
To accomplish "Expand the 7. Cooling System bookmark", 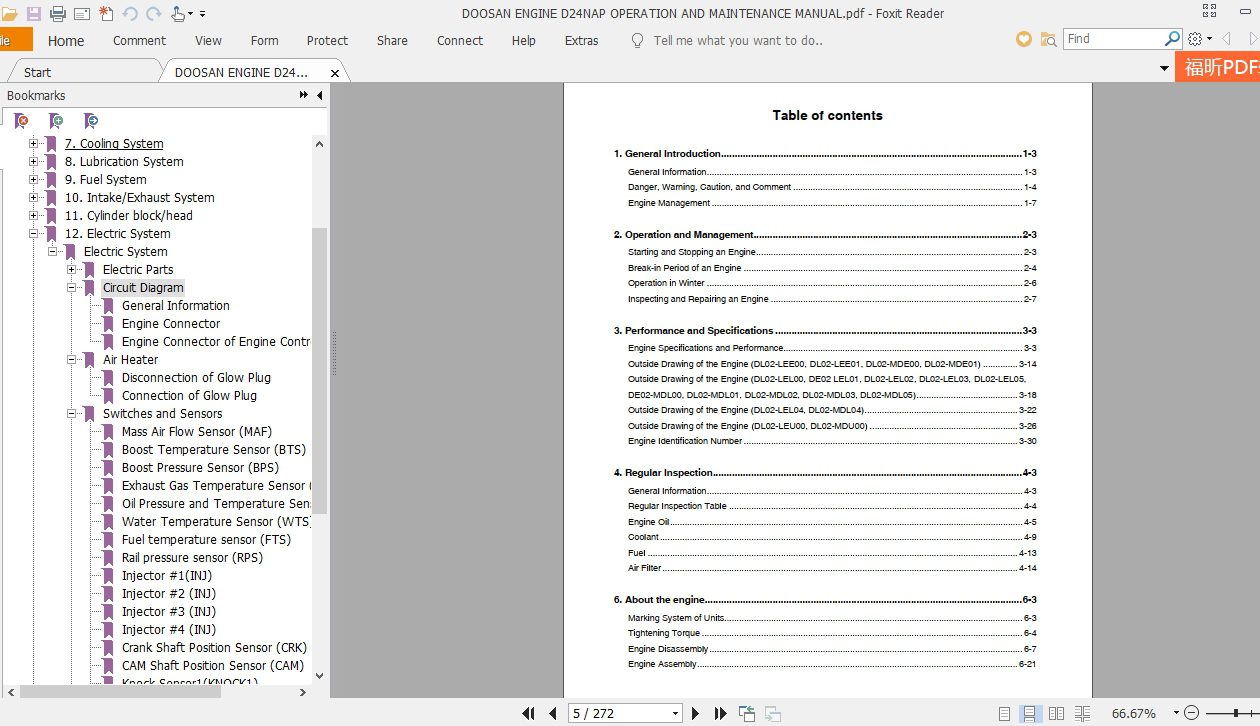I will 33,144.
